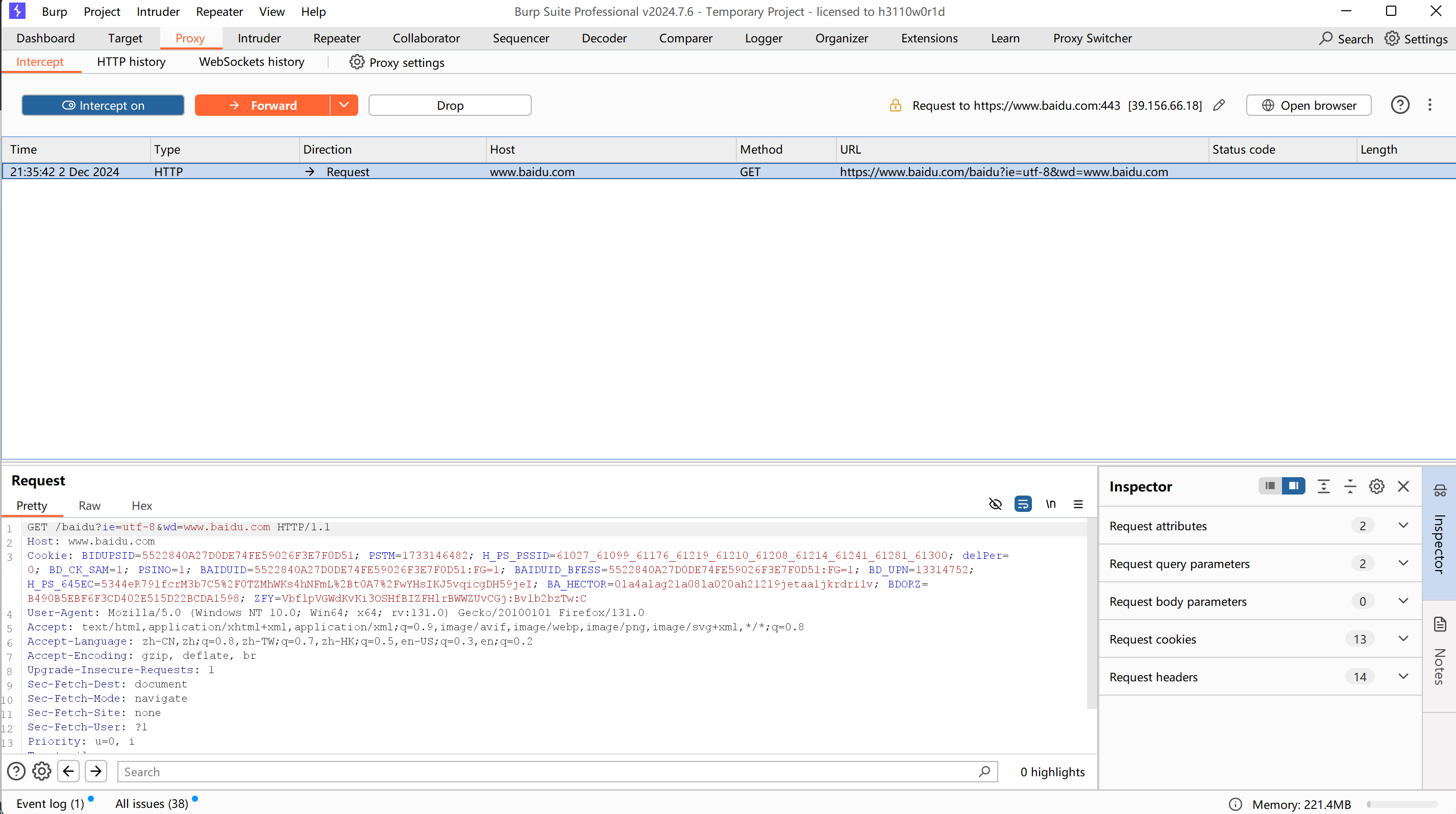Toggle hide non-printable characters eye icon
The height and width of the screenshot is (814, 1456).
click(x=995, y=504)
